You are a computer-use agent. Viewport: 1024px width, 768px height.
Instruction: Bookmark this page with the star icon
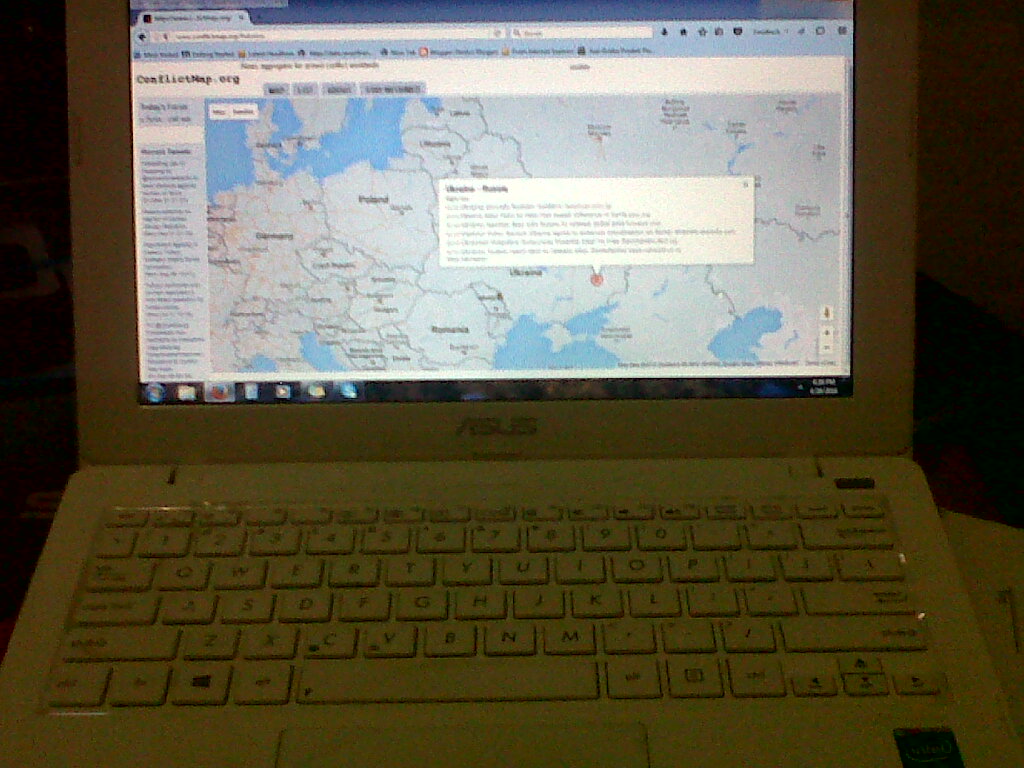702,31
